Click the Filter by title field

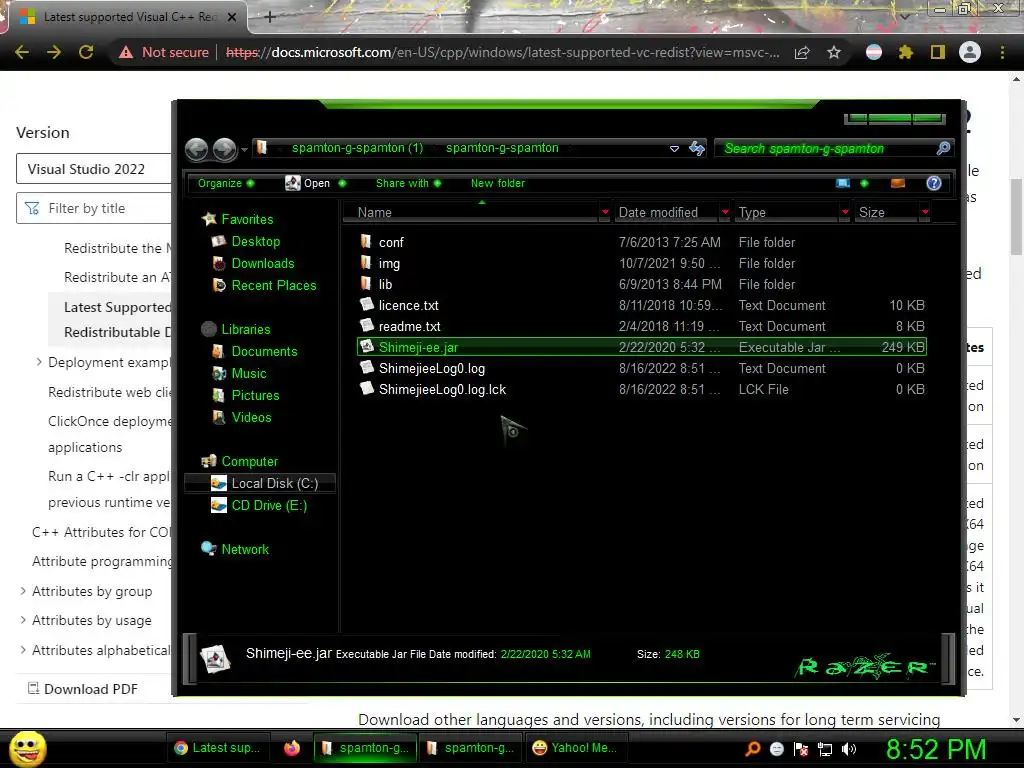(94, 208)
